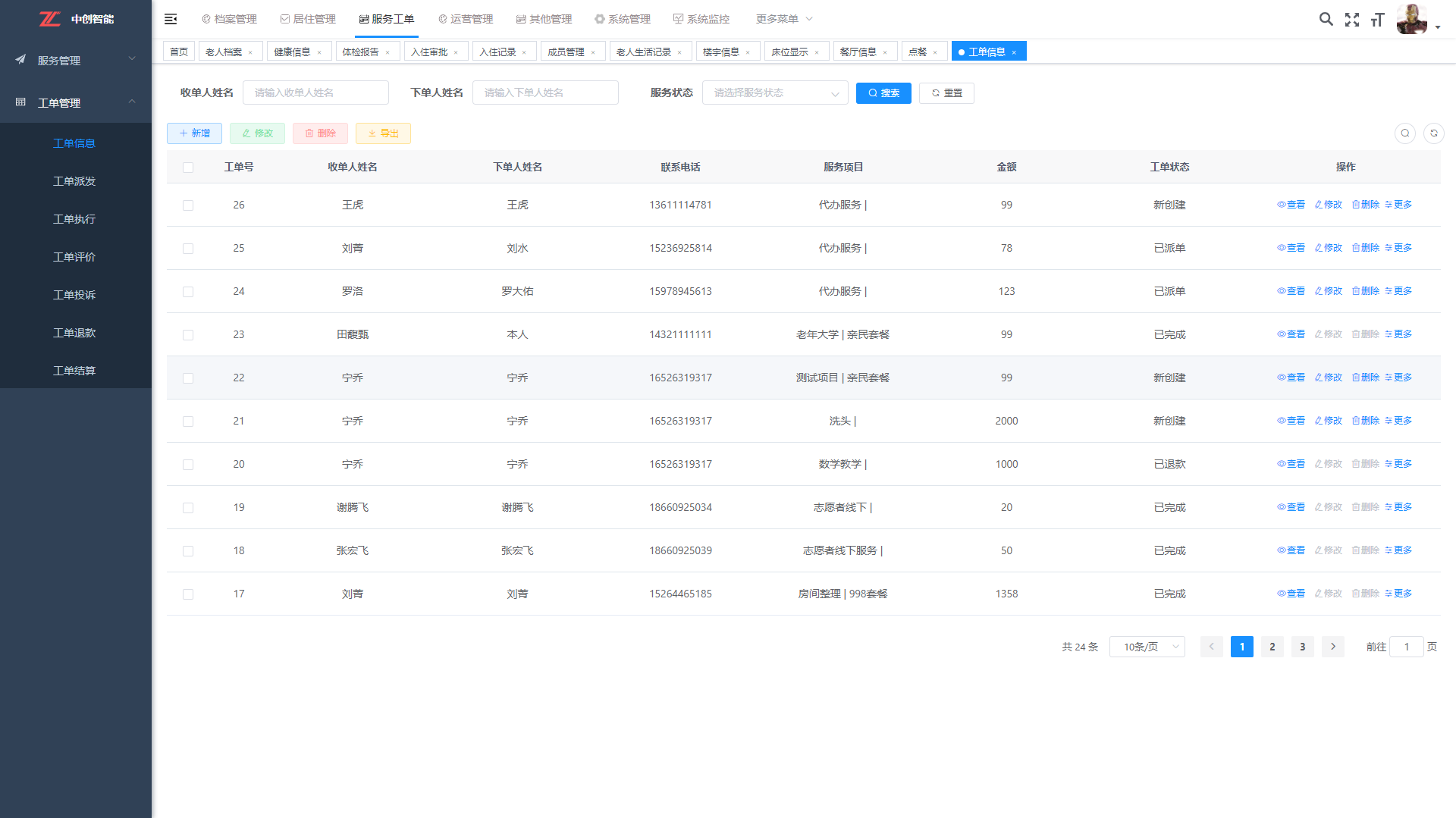
Task: Click the circular refresh icon above the table
Action: coord(1433,133)
